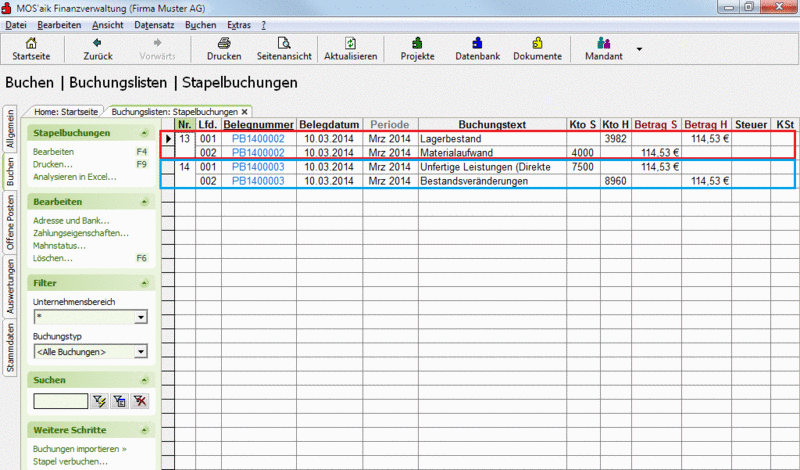The width and height of the screenshot is (800, 470).
Task: Click account 7500 in Kto S column
Action: [x=582, y=167]
